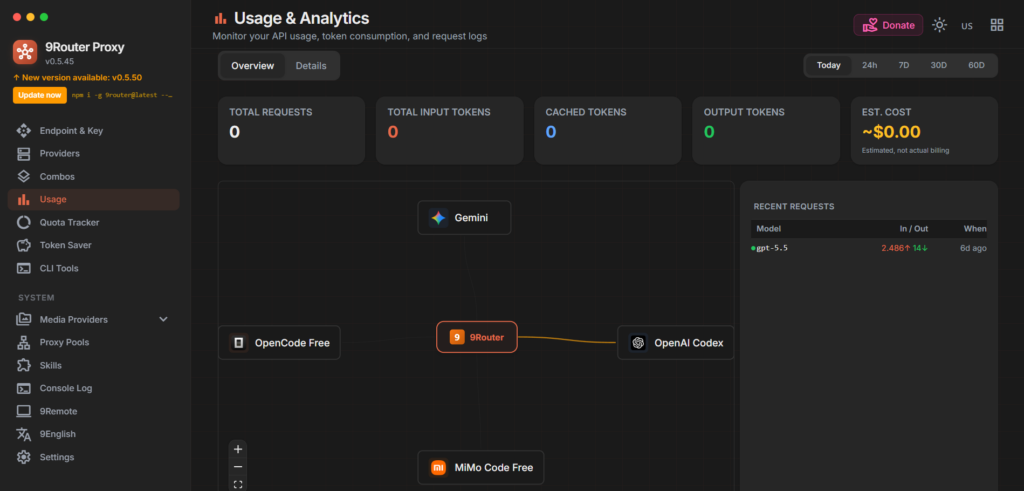This screenshot has height=491, width=1024.
Task: Click the OpenAI Codex logo icon
Action: coord(638,343)
